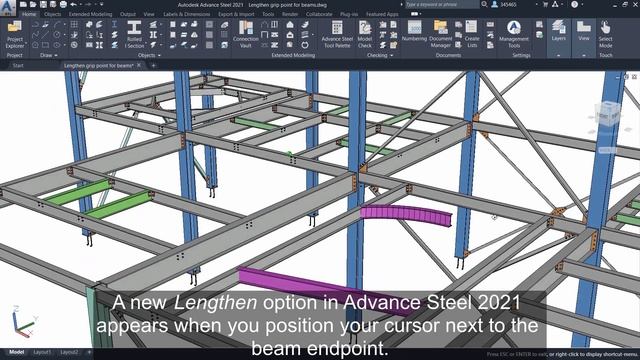
Task: Add a new drawing tab with plus button
Action: coord(153,65)
